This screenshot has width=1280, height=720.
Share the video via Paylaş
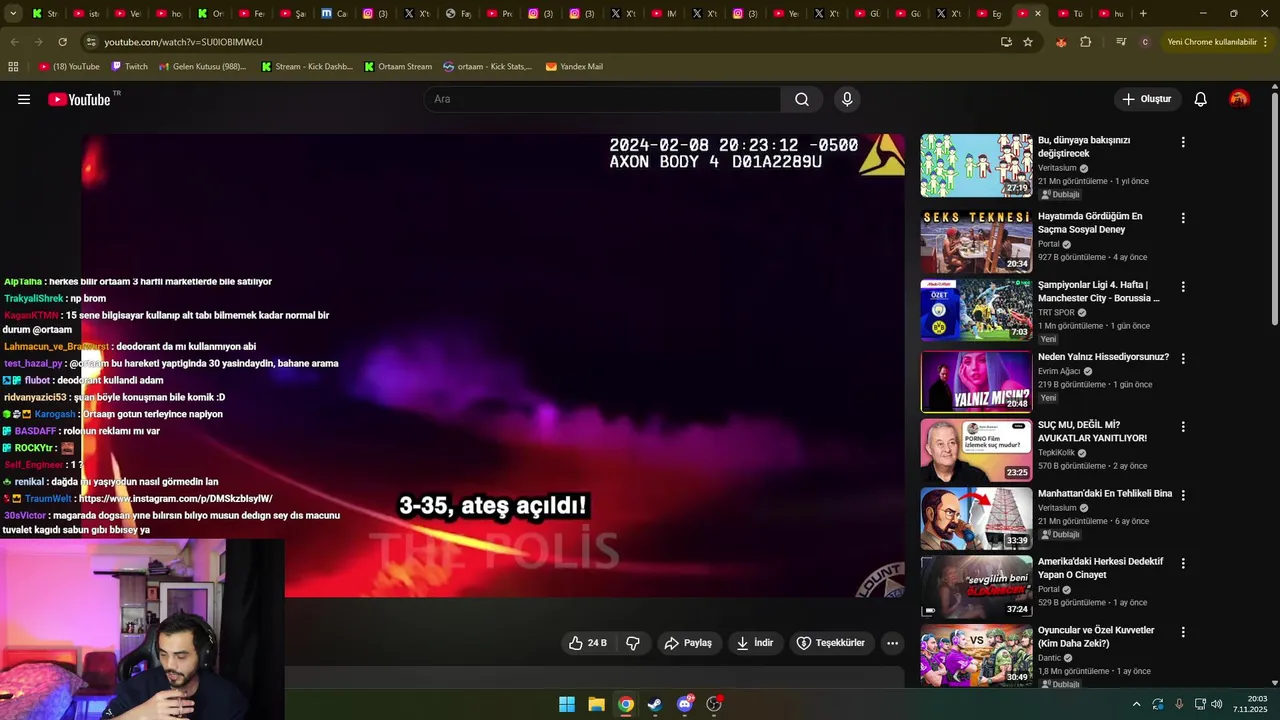[689, 643]
